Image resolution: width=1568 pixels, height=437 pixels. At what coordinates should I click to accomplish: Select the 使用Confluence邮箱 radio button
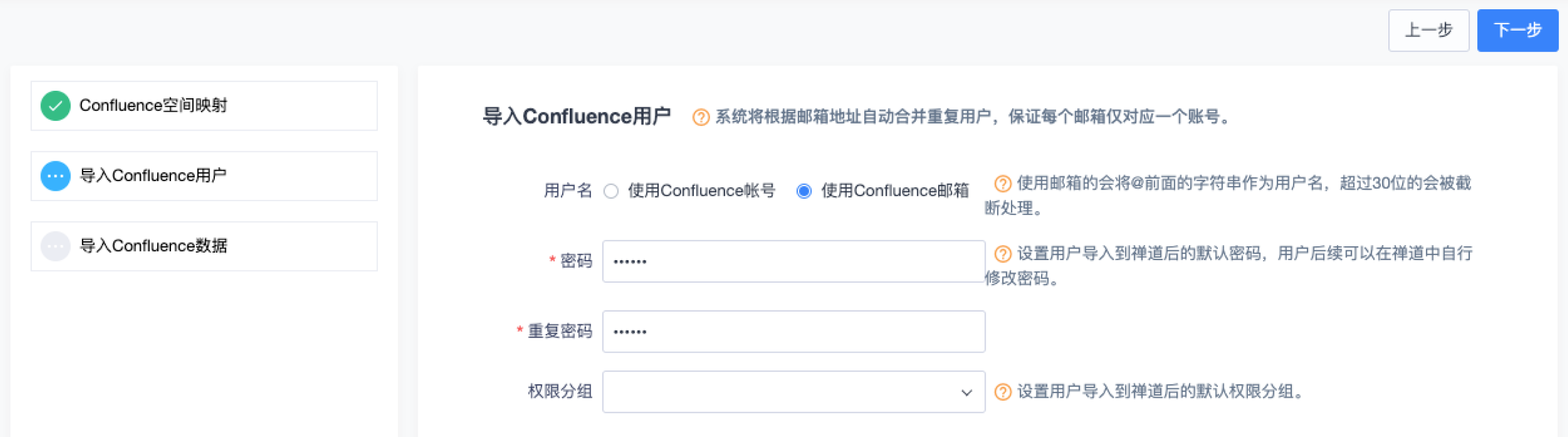click(804, 191)
